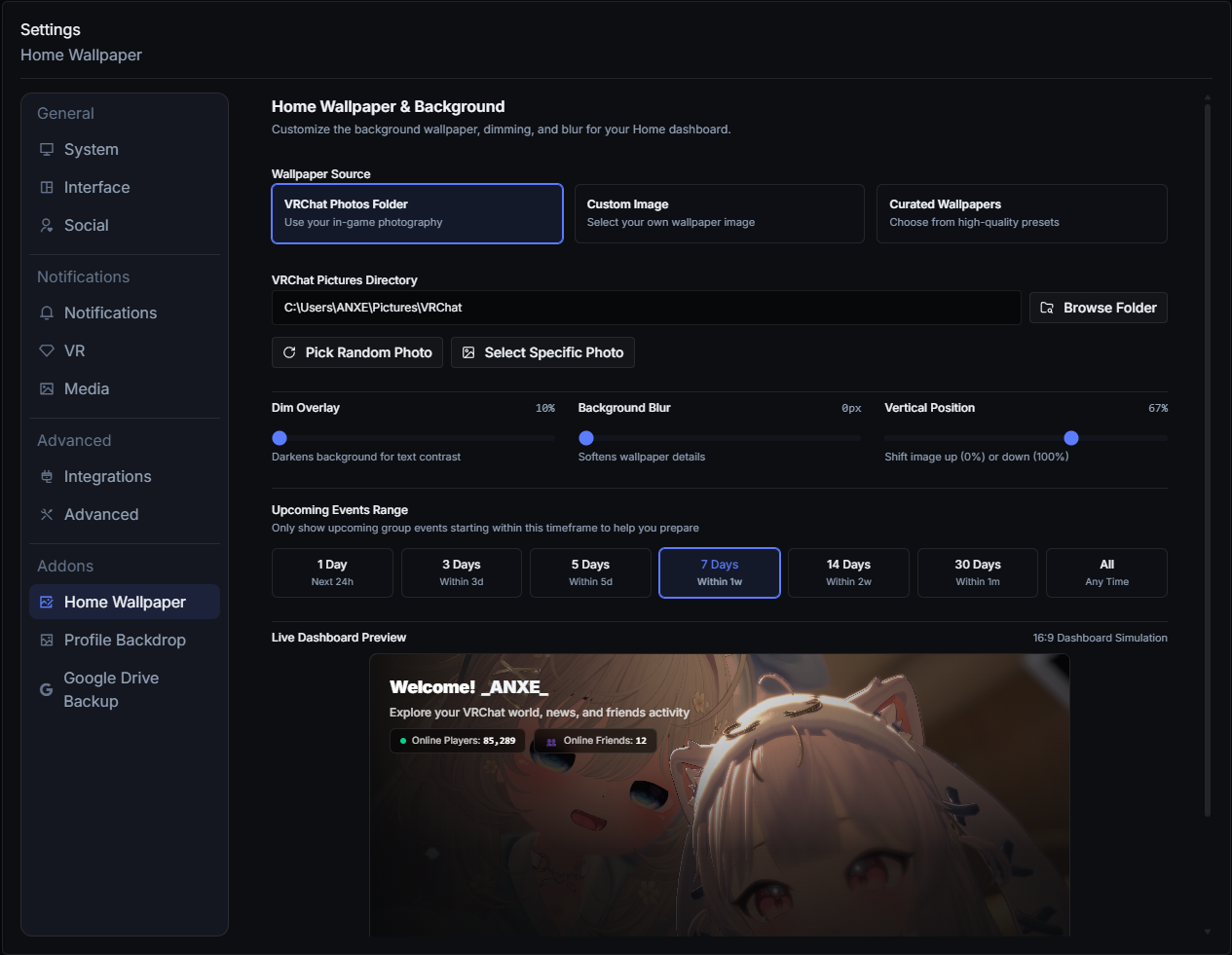The image size is (1232, 955).
Task: Open Media settings
Action: click(x=125, y=388)
